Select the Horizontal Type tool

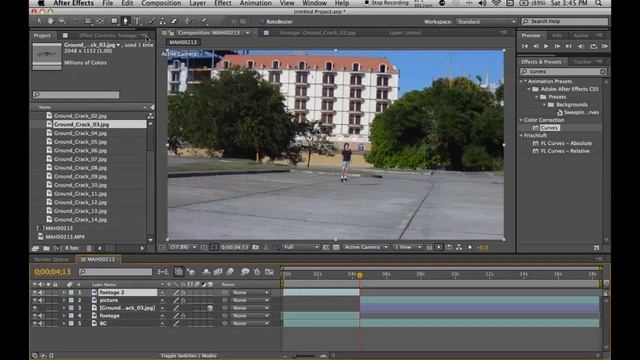pyautogui.click(x=138, y=21)
